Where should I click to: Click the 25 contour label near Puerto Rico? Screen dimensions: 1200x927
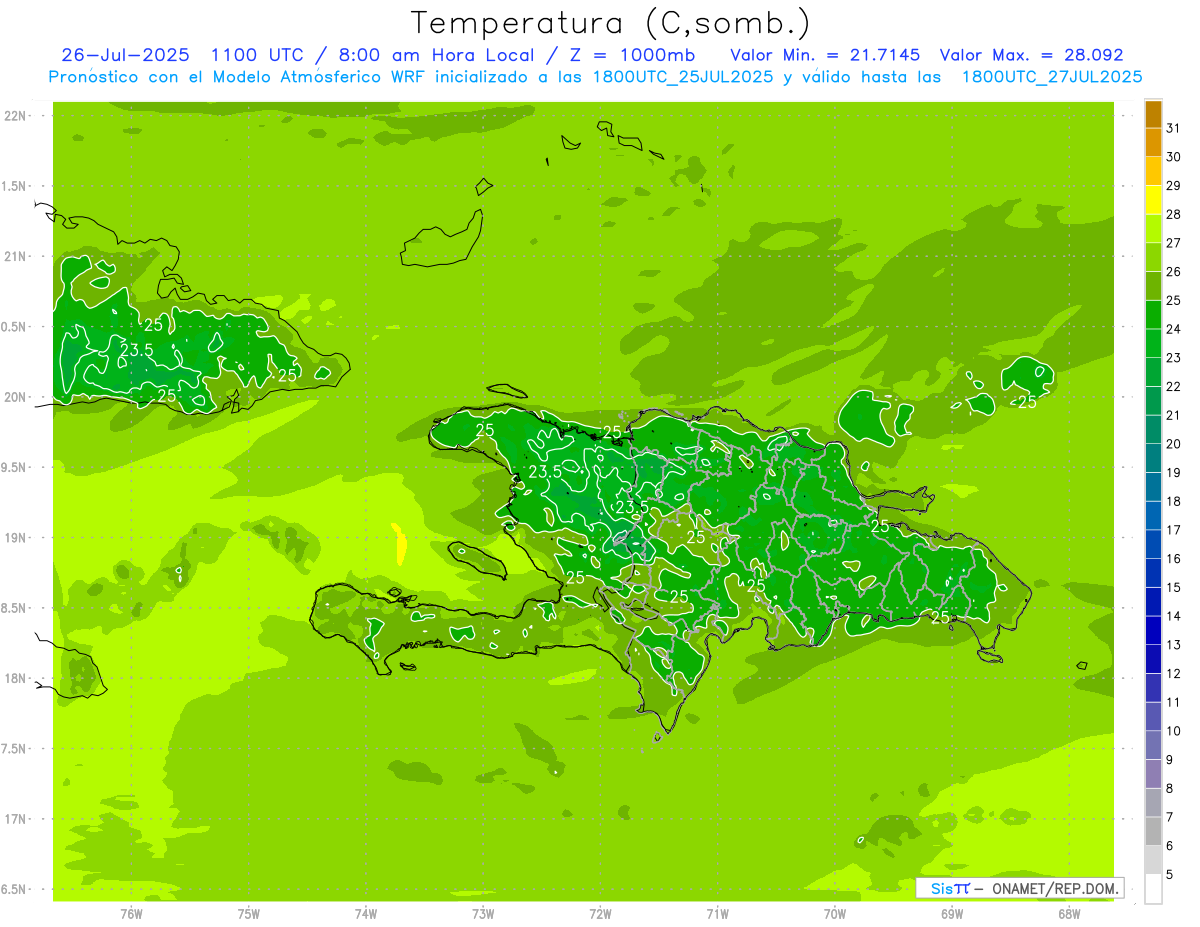point(1026,401)
